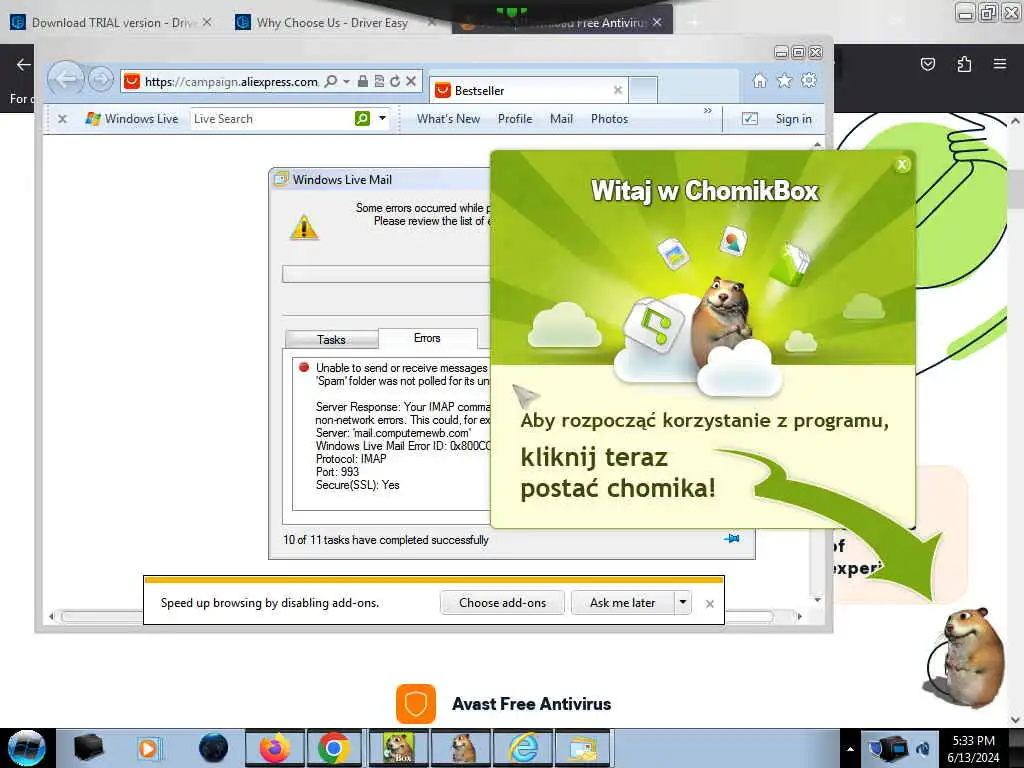Open the Ask me later dropdown arrow
This screenshot has height=768, width=1024.
(682, 603)
